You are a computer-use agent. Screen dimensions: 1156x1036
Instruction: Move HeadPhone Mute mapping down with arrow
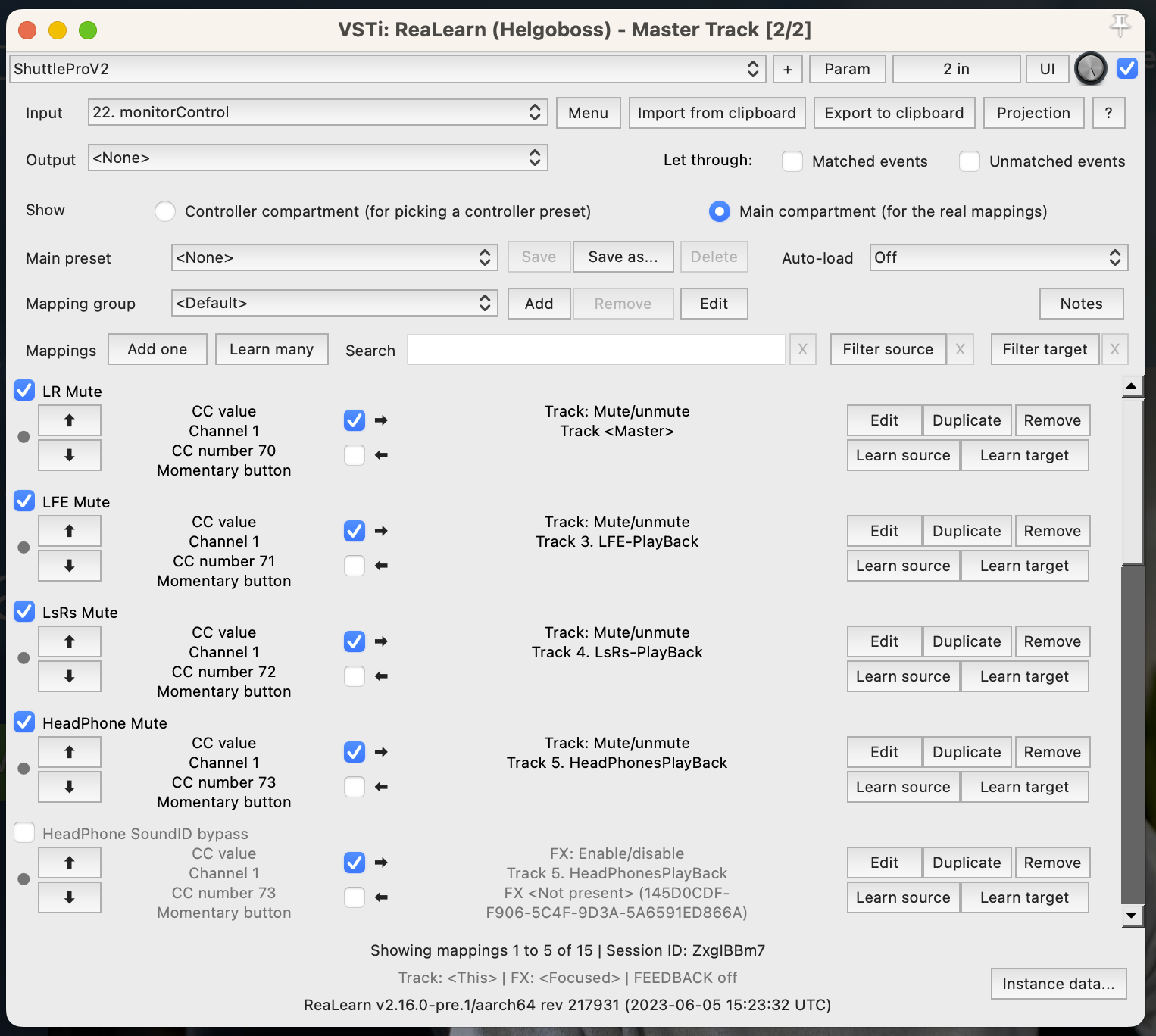click(x=70, y=787)
